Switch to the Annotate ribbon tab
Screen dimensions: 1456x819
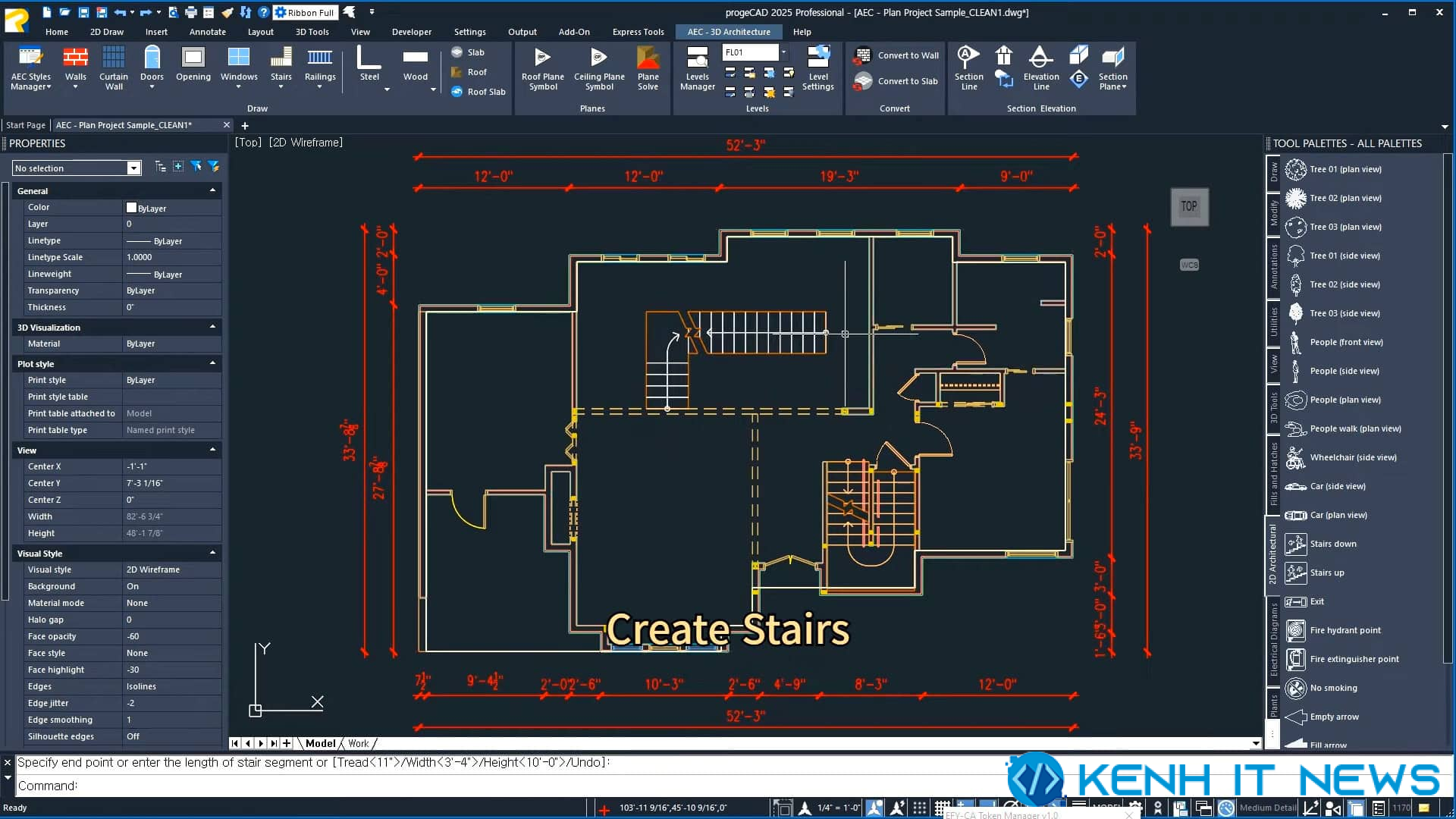(208, 32)
